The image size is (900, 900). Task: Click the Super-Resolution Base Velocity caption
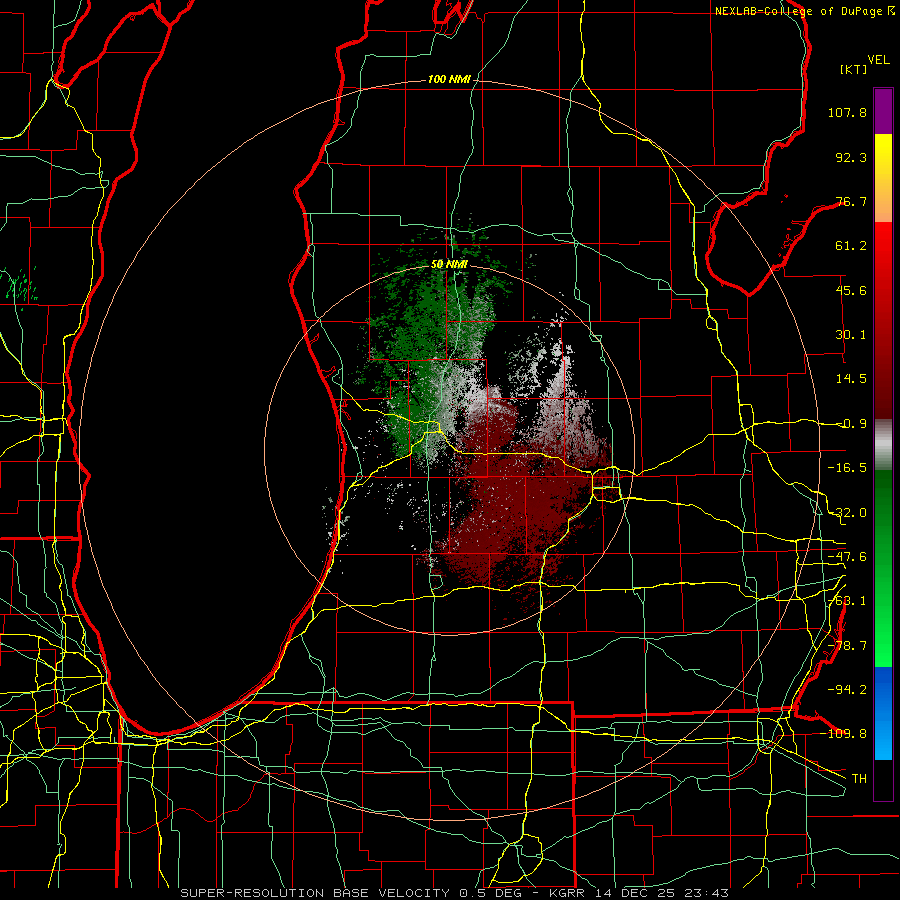pyautogui.click(x=455, y=893)
